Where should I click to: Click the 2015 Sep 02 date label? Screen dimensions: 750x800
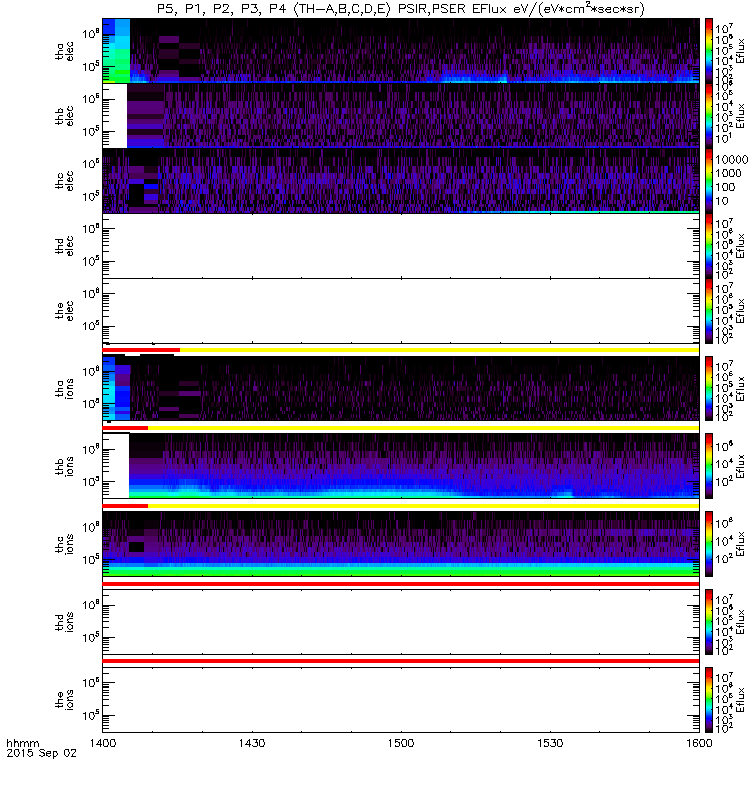point(41,753)
